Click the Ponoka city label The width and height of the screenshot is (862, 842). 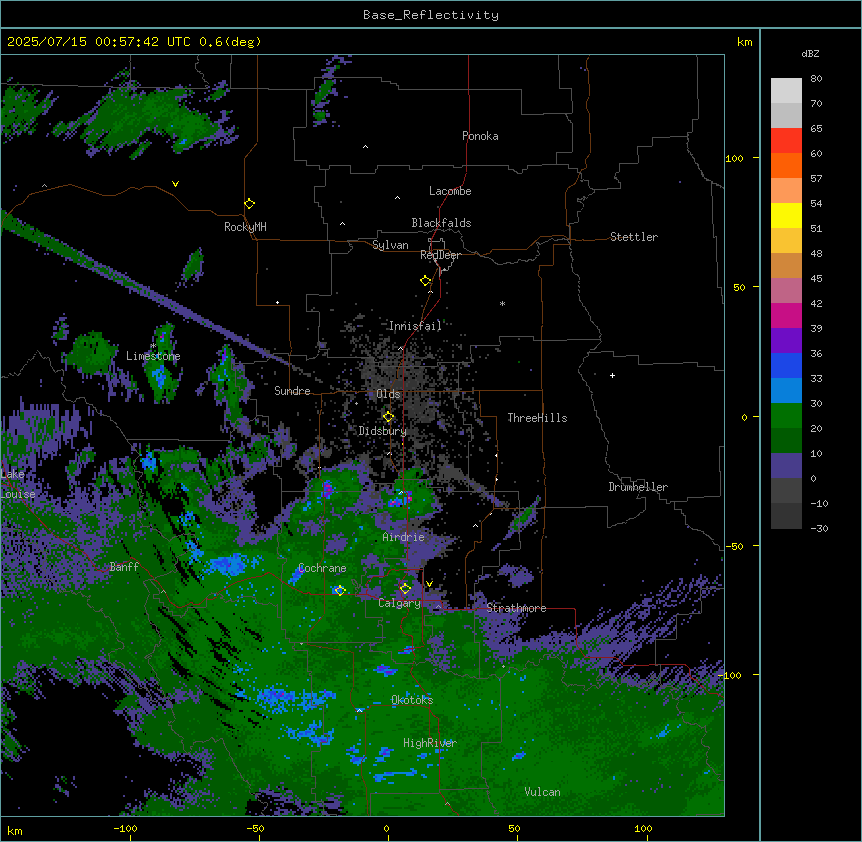coord(480,136)
